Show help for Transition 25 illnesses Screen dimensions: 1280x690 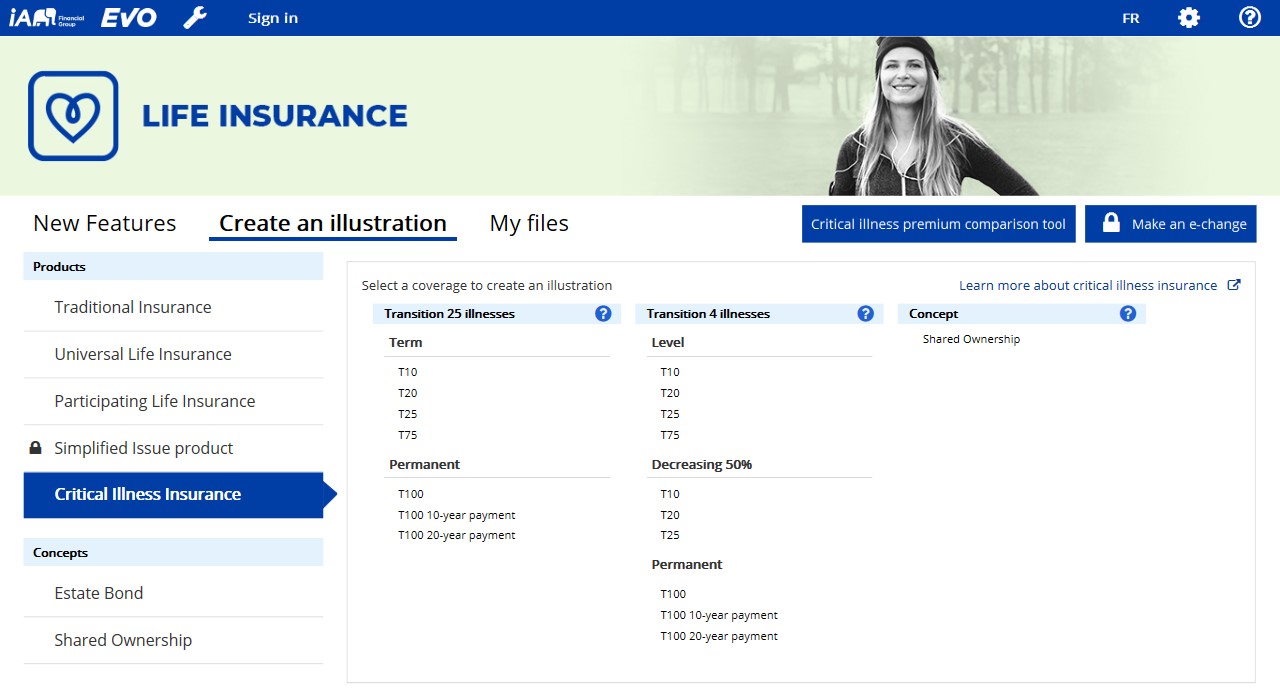point(603,314)
